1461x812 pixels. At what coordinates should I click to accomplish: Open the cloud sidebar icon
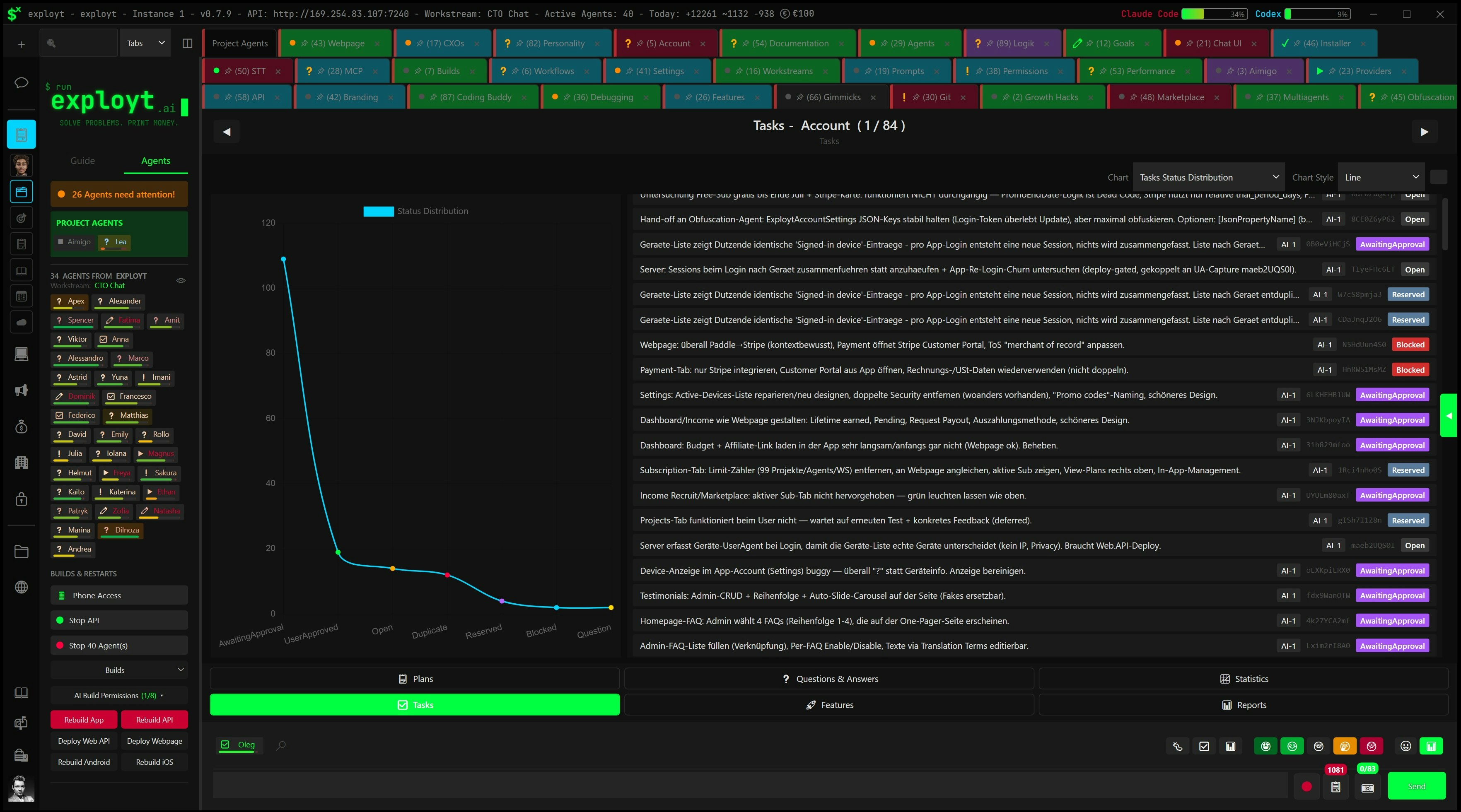pos(21,322)
